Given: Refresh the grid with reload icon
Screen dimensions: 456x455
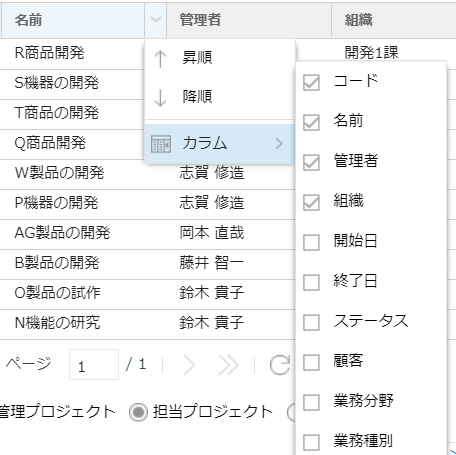Looking at the screenshot, I should click(280, 365).
